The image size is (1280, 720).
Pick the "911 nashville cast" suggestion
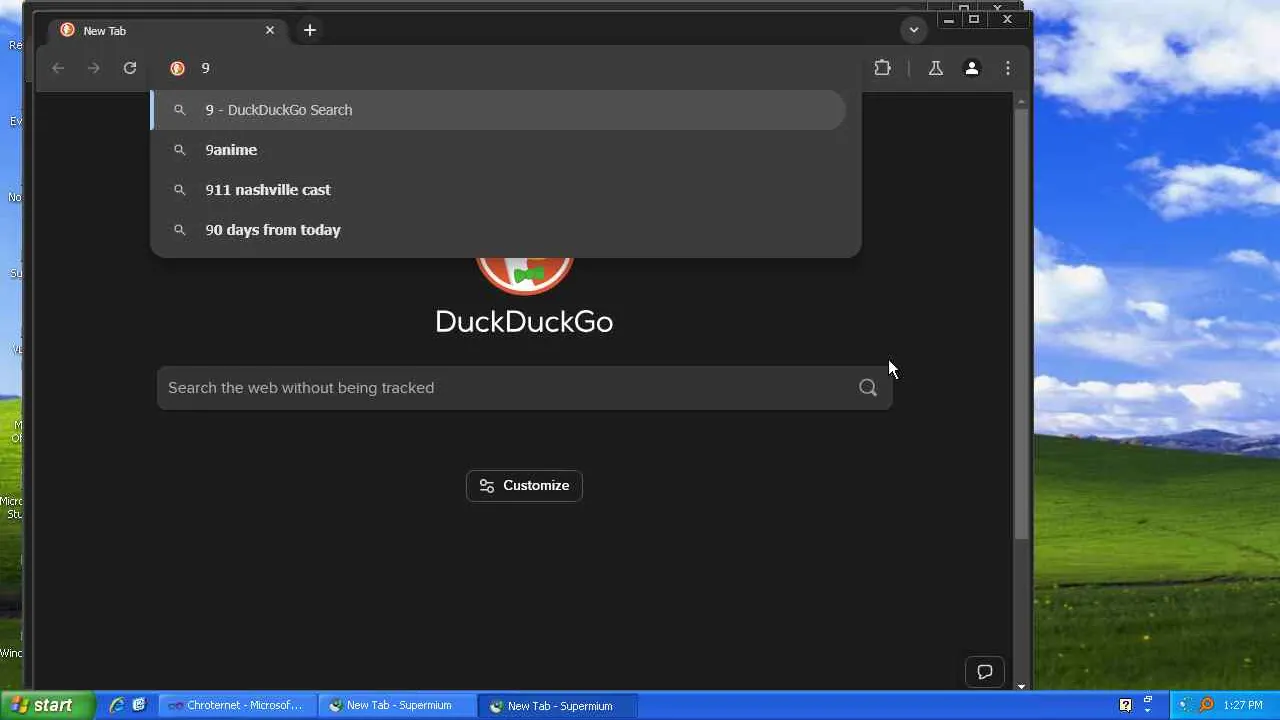498,190
